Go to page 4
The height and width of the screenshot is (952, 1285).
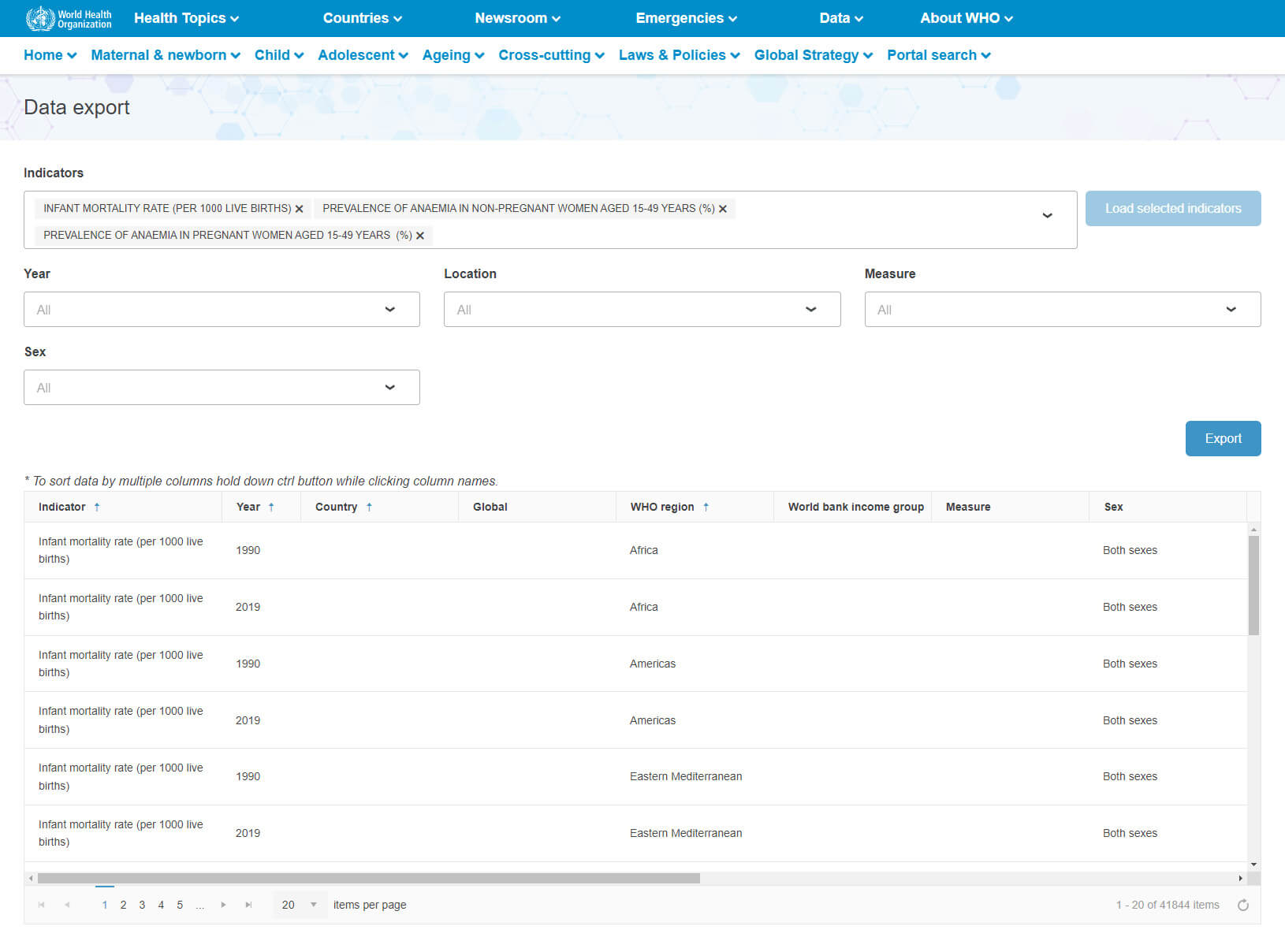click(x=161, y=905)
